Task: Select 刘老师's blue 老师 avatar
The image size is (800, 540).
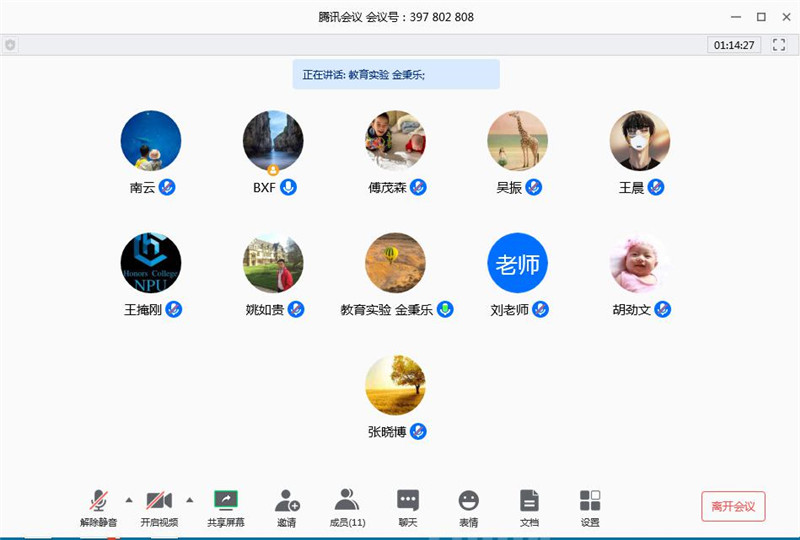Action: click(x=517, y=263)
